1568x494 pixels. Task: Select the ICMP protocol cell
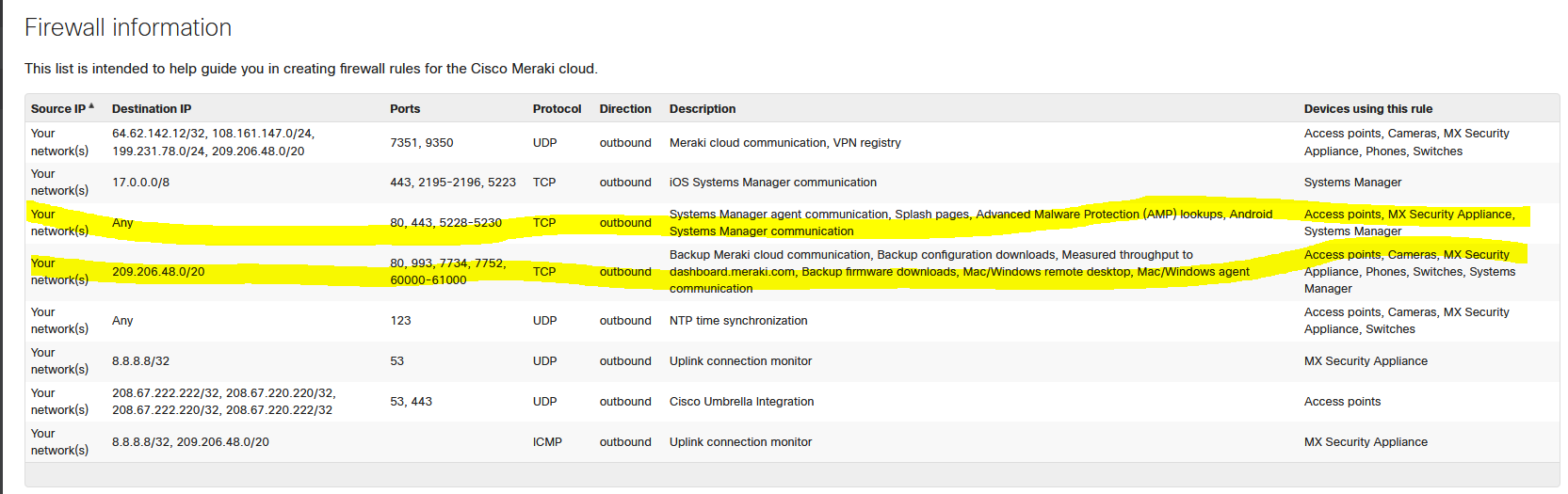click(547, 442)
